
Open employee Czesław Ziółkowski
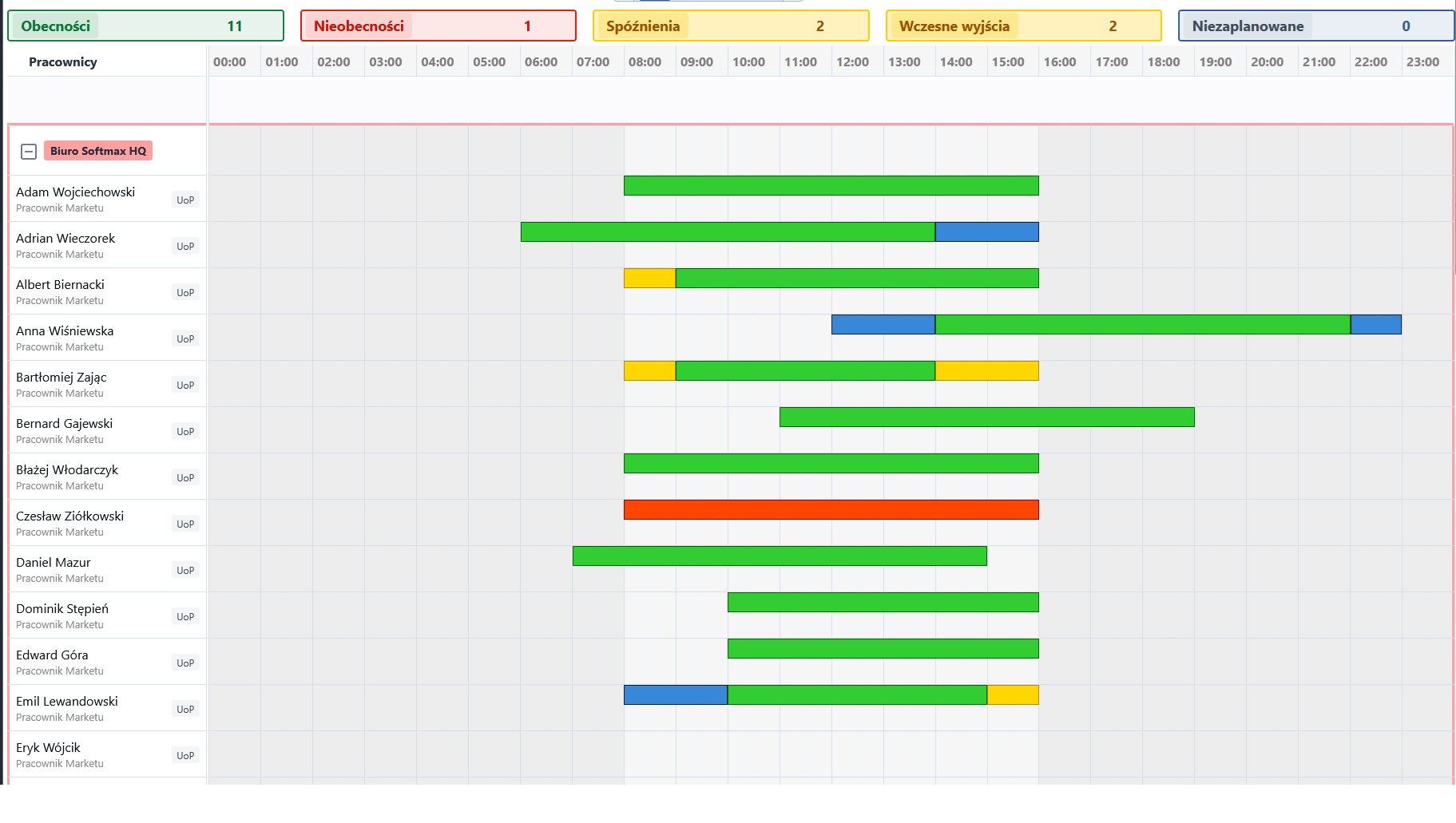coord(69,516)
